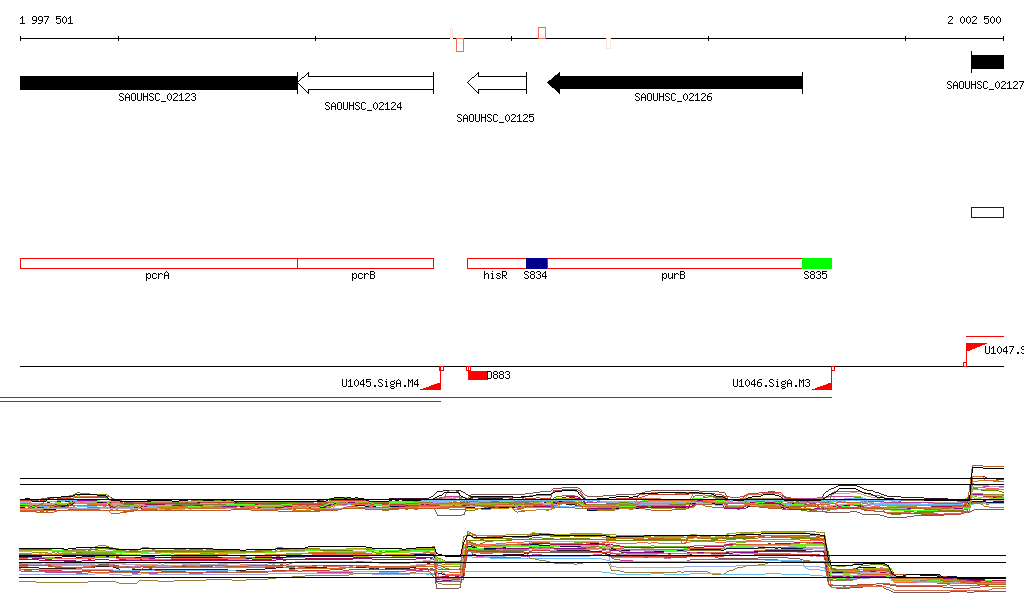The width and height of the screenshot is (1024, 611).
Task: Click the blue outlined rectangle feature
Action: [987, 213]
